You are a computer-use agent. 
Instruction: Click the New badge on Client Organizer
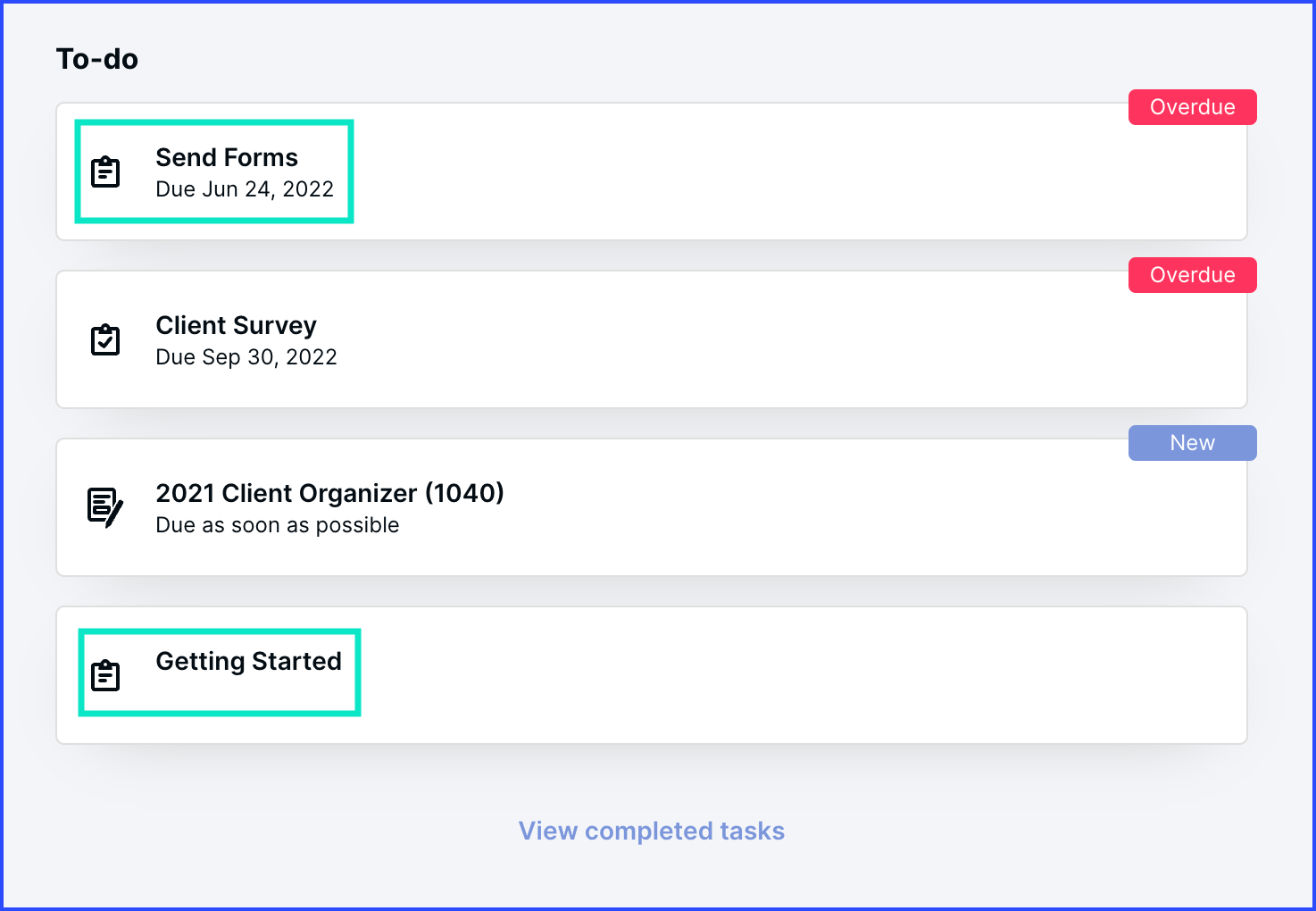1192,443
